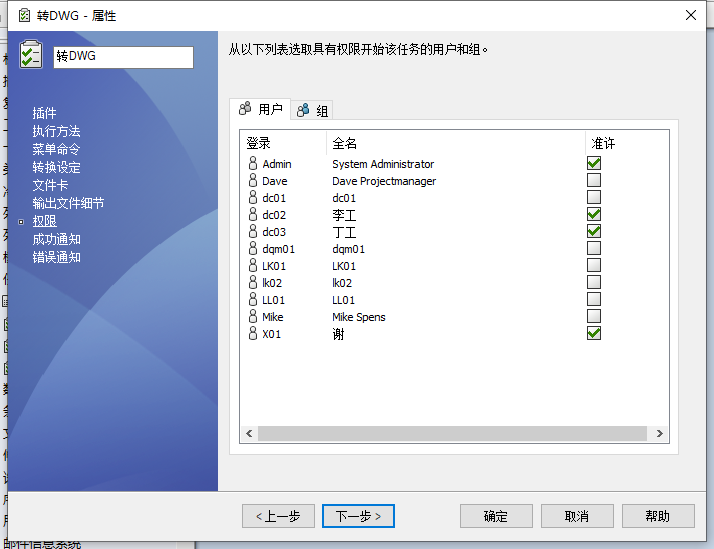
Task: Open the 文件卡 page
Action: [x=50, y=185]
